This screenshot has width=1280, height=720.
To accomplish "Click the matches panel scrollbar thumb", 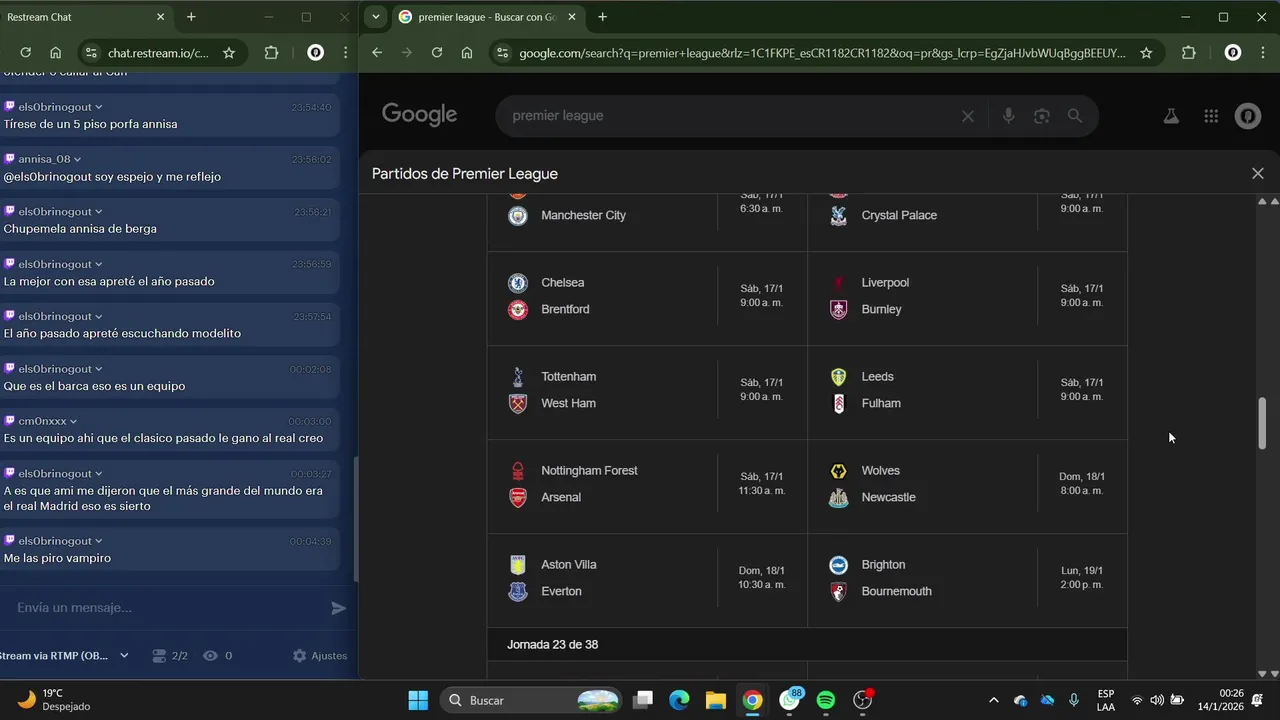I will [1262, 423].
